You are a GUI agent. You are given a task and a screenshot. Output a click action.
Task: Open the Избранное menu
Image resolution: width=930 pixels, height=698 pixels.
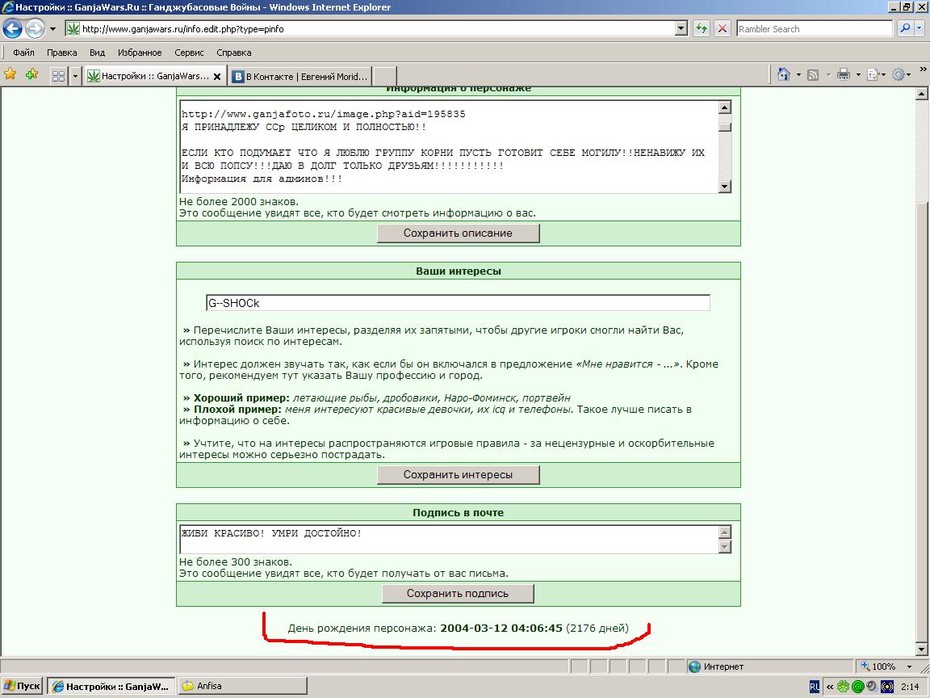pos(139,52)
